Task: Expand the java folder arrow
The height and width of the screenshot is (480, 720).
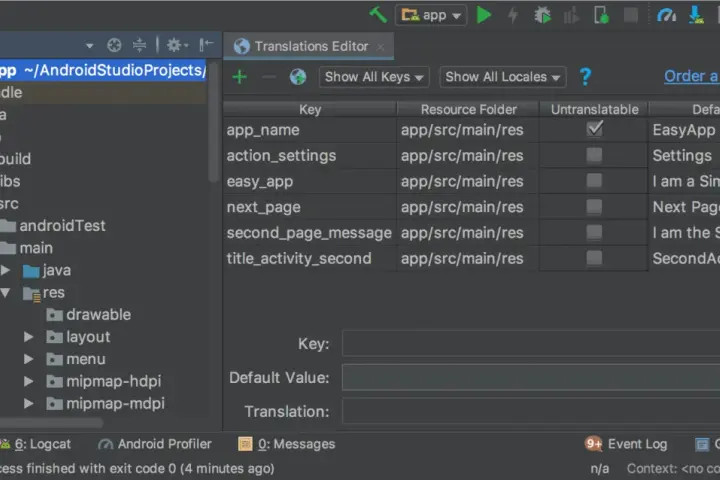Action: coord(6,270)
